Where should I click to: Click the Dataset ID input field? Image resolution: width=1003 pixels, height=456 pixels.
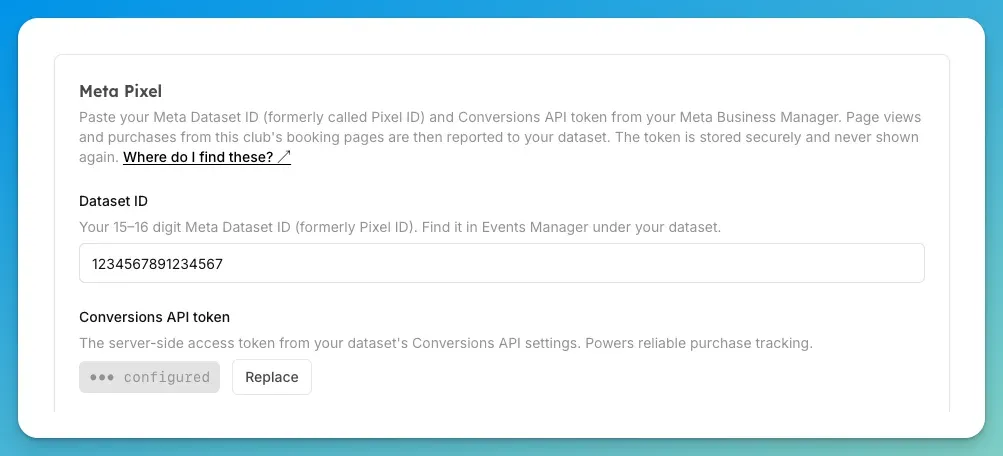[x=502, y=263]
